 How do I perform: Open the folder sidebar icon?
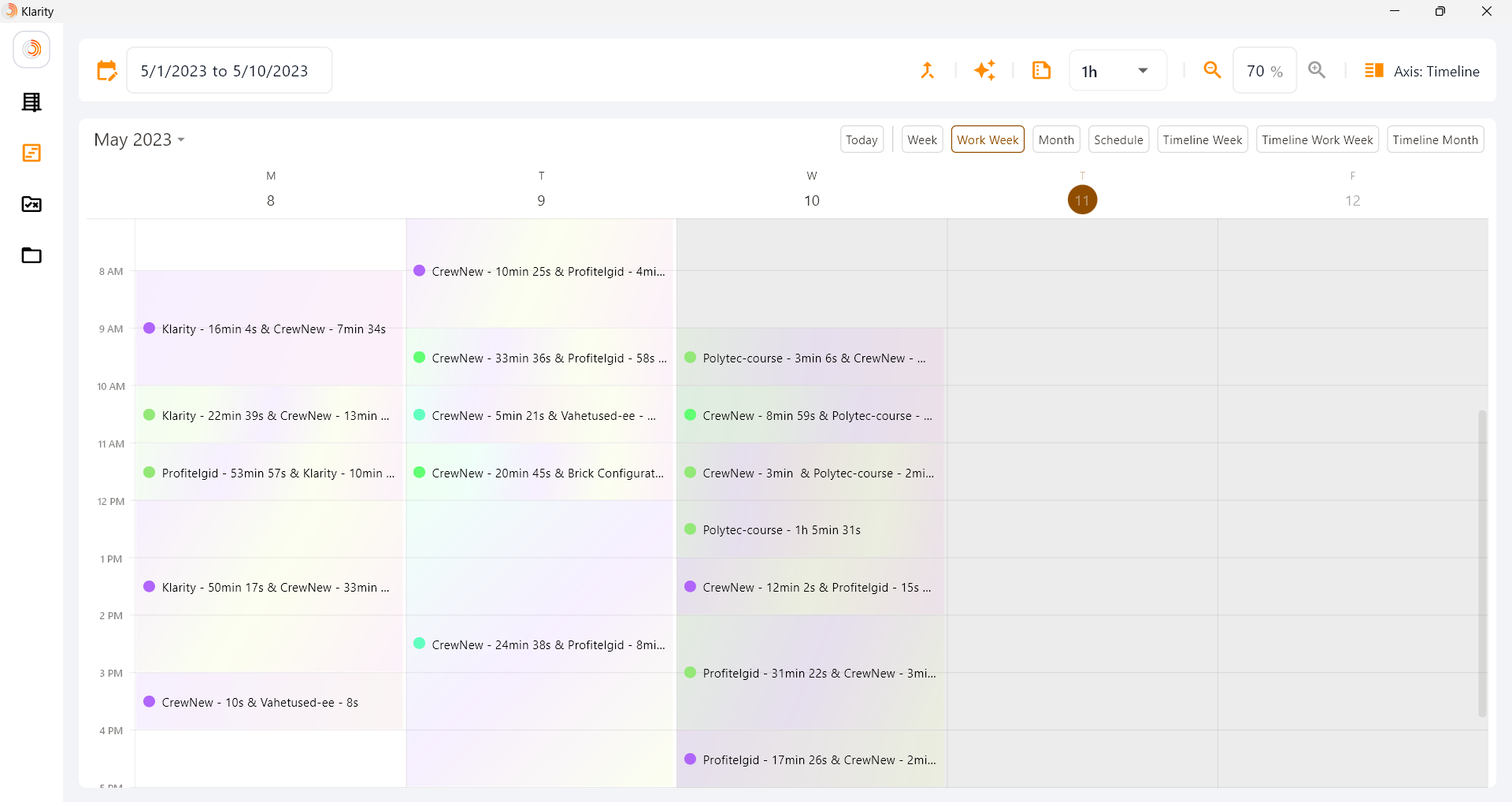coord(31,255)
